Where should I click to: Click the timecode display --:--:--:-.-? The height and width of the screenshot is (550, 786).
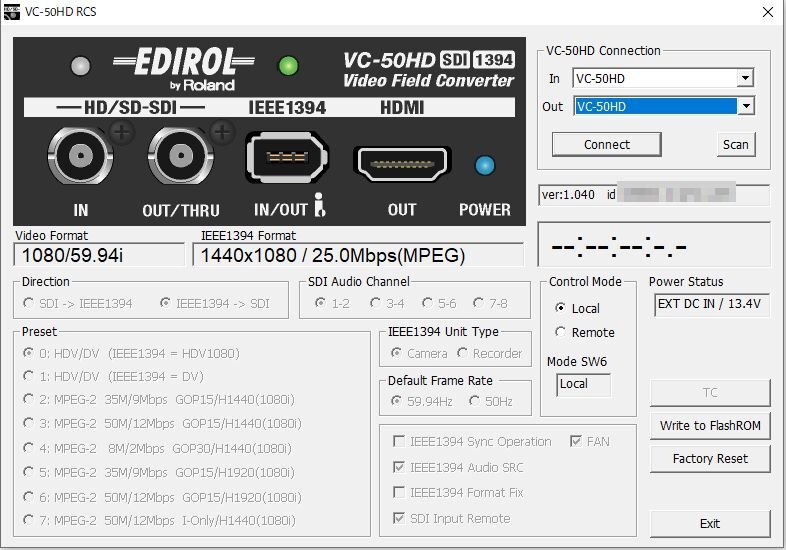654,244
